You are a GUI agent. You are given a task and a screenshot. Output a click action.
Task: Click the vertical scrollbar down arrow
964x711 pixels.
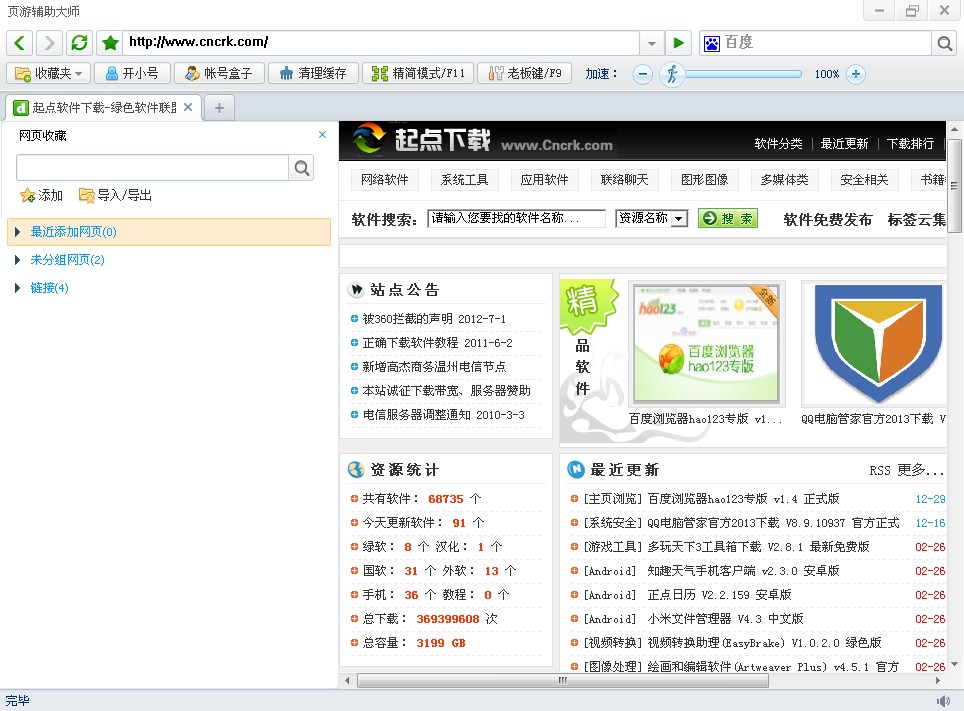pos(954,664)
